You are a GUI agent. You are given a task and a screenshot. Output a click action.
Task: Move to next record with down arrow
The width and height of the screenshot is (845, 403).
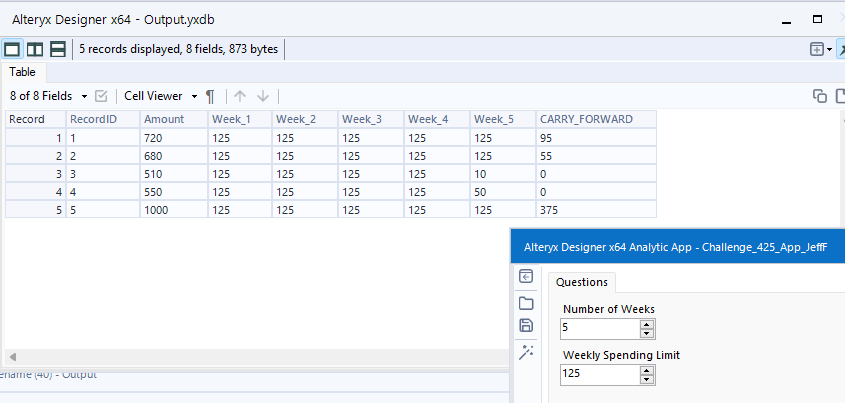[262, 96]
